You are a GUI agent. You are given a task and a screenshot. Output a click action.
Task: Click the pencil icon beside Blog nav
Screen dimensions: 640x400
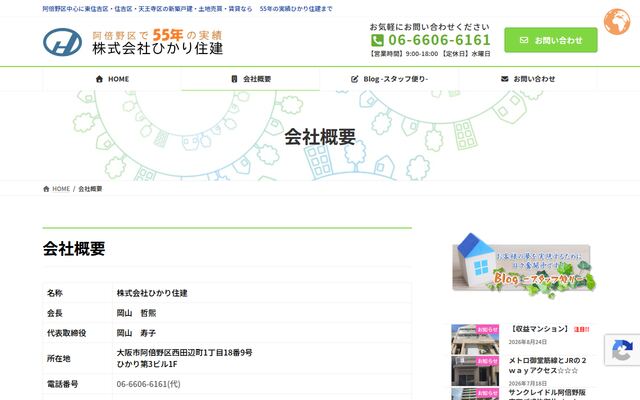pos(354,79)
